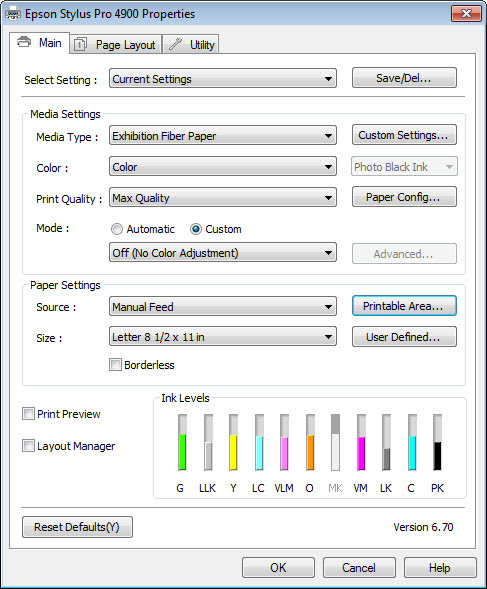Click the VM vivid magenta ink bar
This screenshot has width=487, height=589.
pos(361,442)
